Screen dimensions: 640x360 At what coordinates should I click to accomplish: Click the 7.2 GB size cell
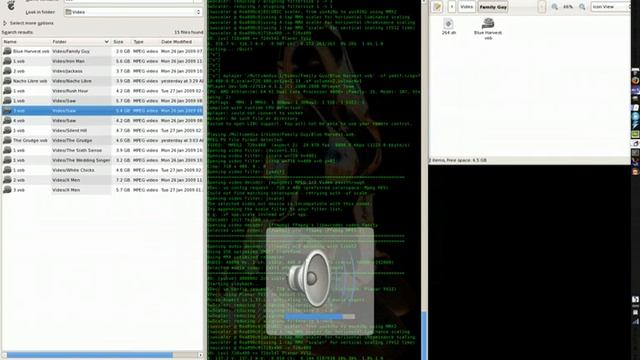(123, 180)
